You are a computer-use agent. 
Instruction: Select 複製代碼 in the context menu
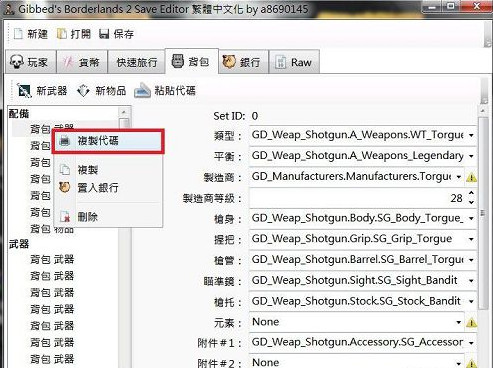[108, 141]
